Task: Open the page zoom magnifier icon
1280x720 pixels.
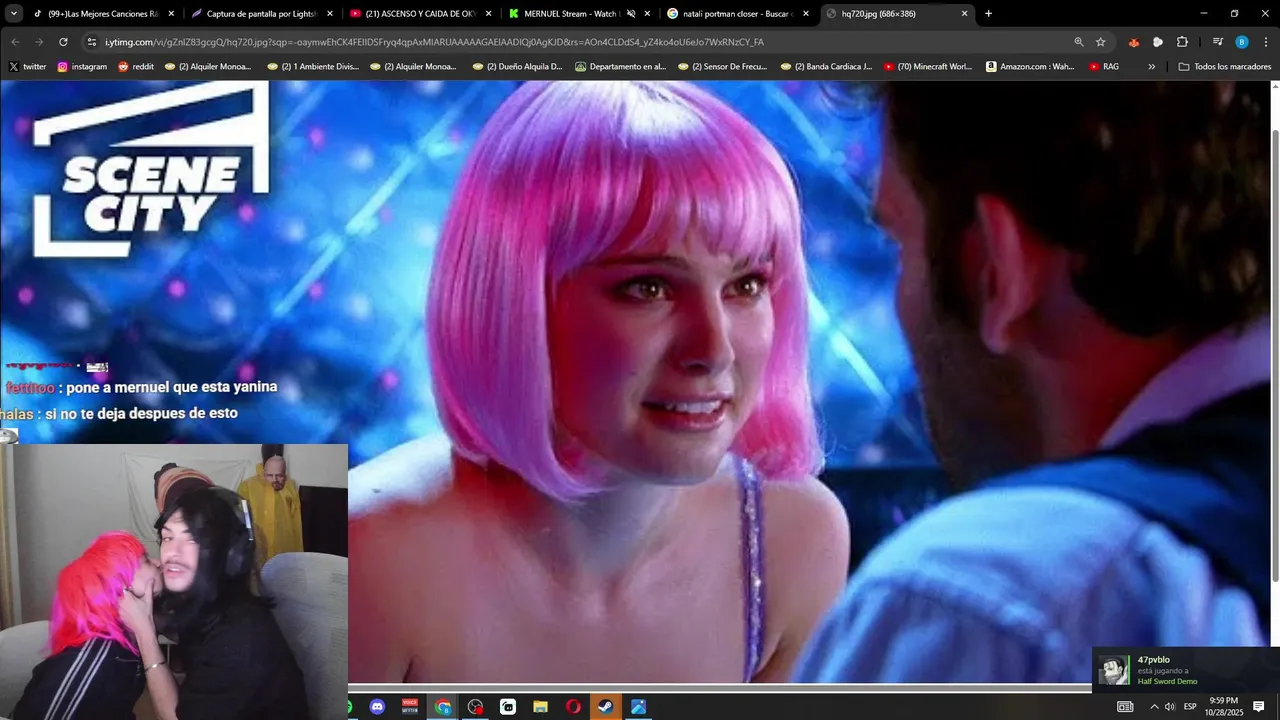Action: (1078, 42)
